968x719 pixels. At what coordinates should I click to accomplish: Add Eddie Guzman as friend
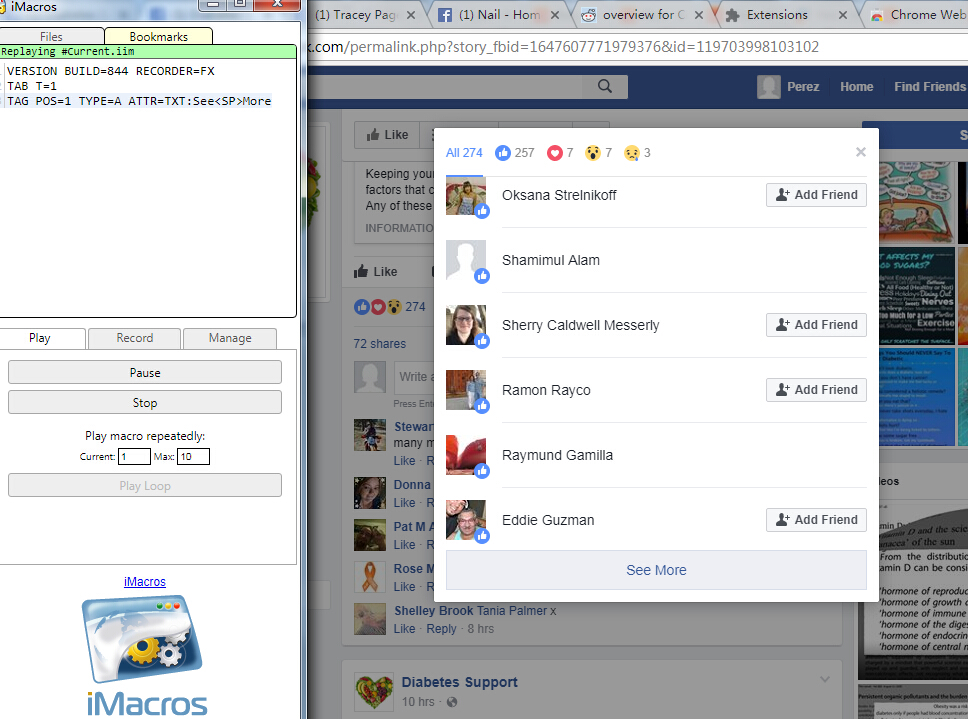[816, 520]
